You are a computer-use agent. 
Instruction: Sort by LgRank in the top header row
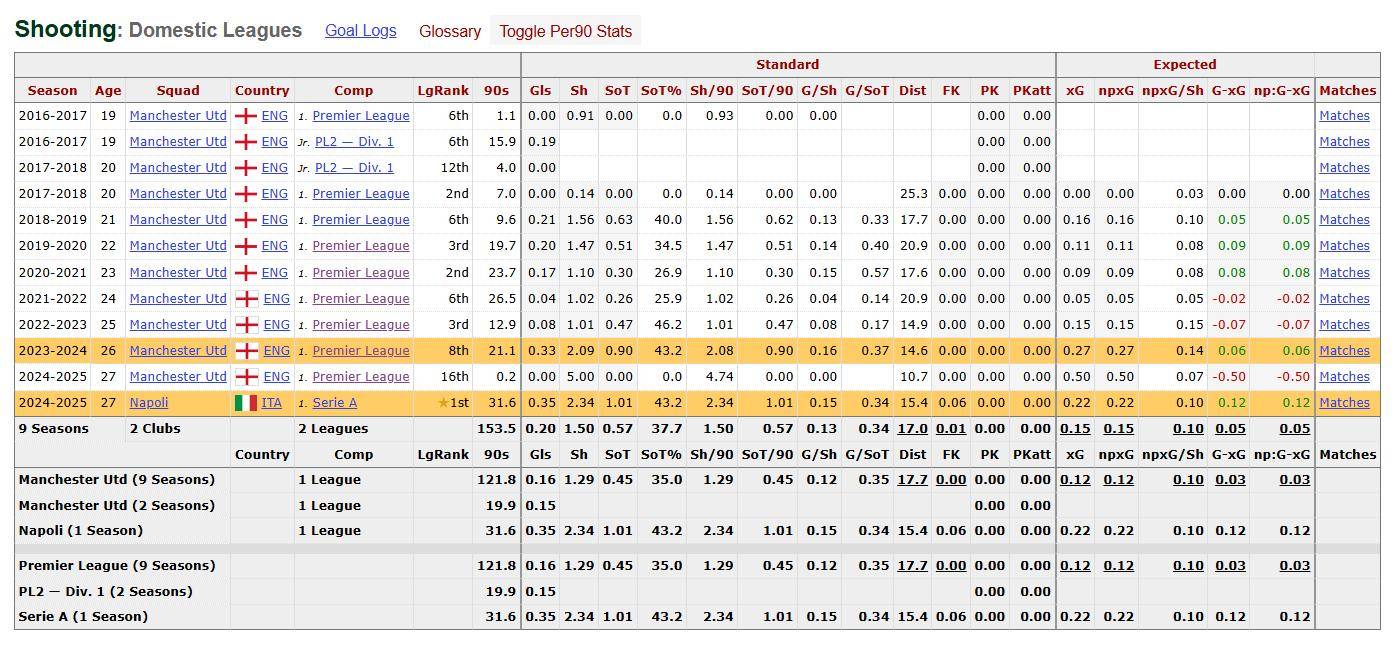pos(443,90)
